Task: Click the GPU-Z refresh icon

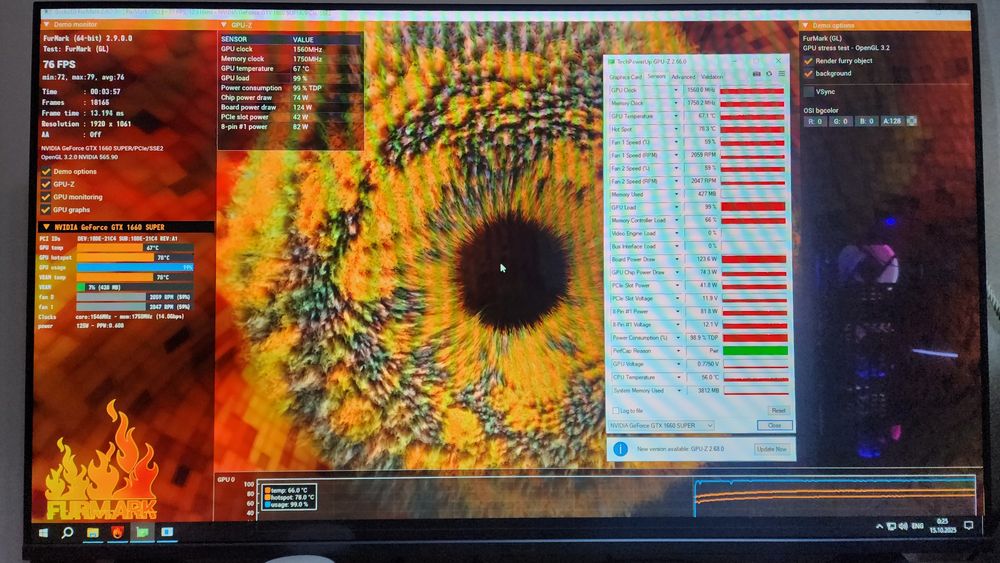Action: pos(769,75)
